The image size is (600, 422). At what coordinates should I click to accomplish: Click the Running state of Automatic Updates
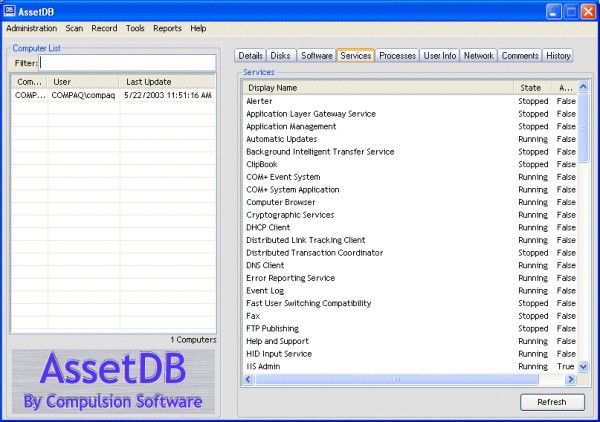[533, 139]
